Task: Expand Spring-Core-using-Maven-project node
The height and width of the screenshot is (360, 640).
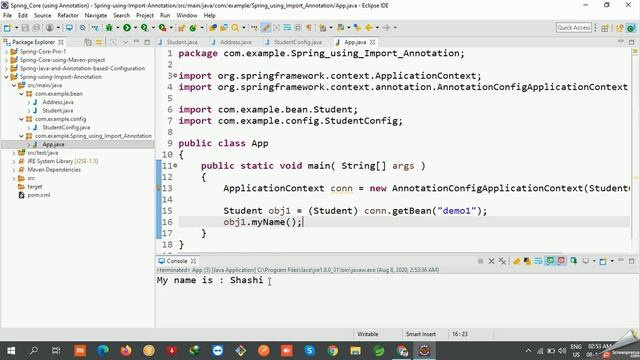Action: pyautogui.click(x=7, y=60)
